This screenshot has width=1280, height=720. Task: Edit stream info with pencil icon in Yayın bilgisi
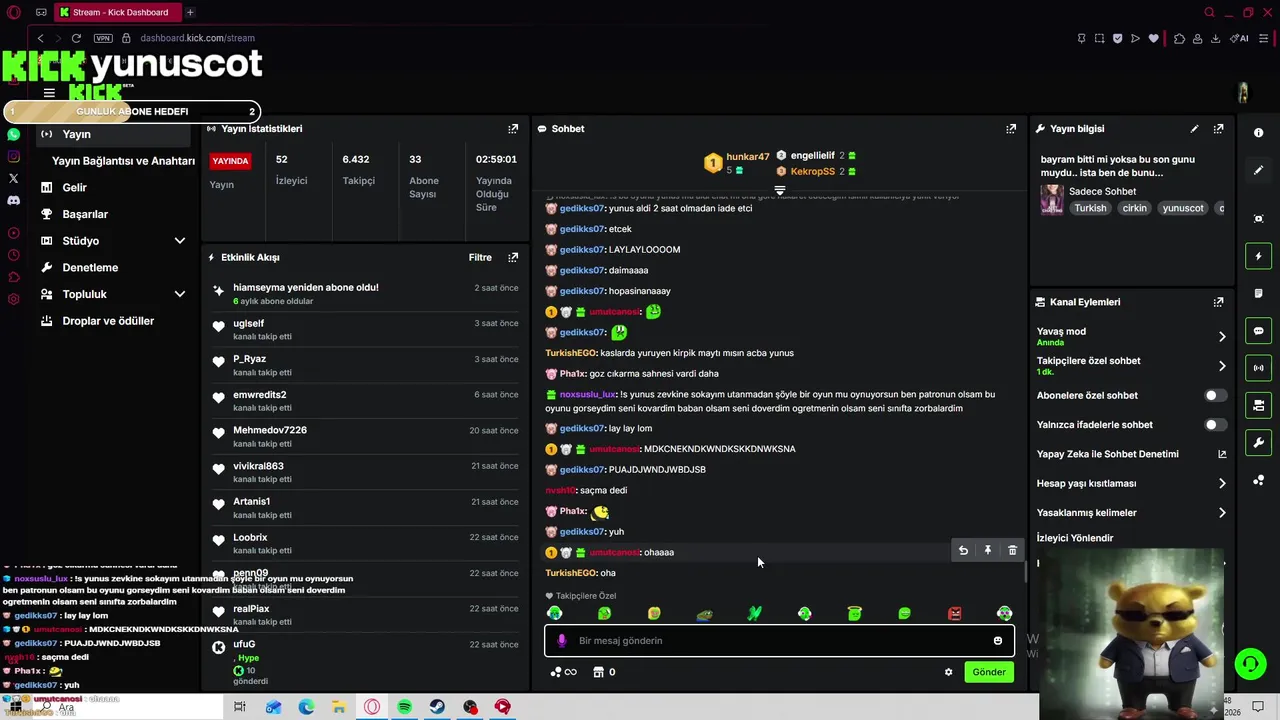tap(1194, 129)
